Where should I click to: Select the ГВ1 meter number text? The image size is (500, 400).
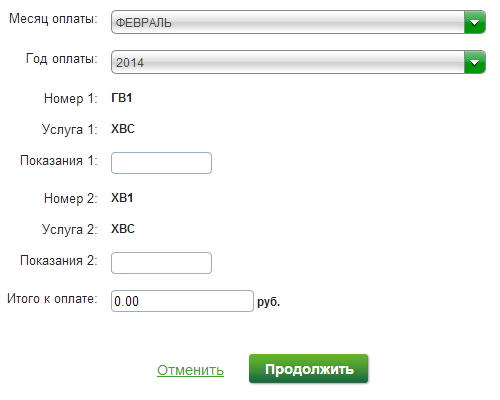122,98
